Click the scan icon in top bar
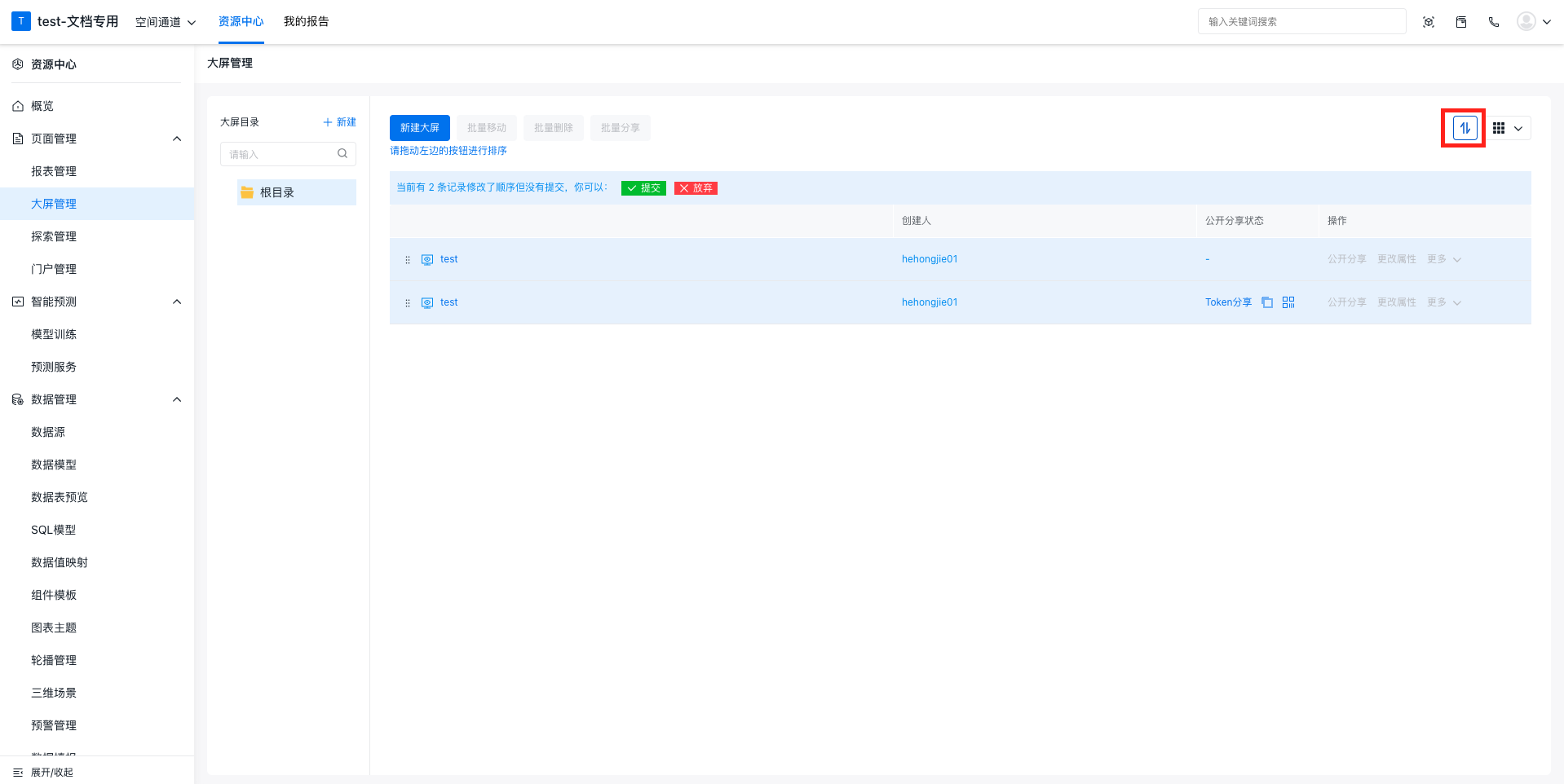1564x784 pixels. pos(1429,22)
